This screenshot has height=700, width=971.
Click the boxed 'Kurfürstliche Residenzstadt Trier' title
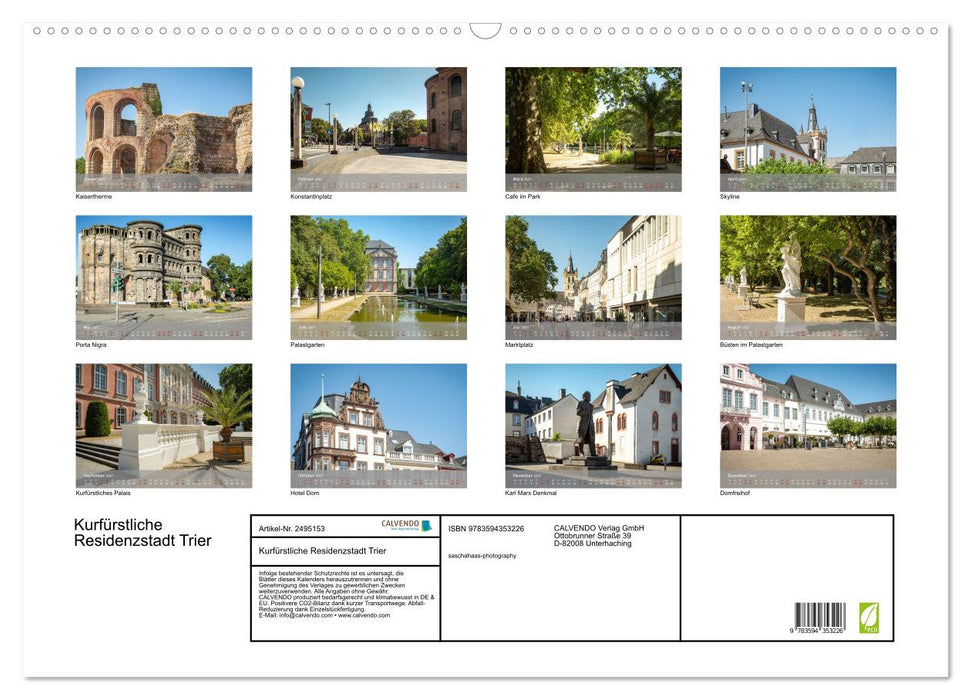[322, 551]
